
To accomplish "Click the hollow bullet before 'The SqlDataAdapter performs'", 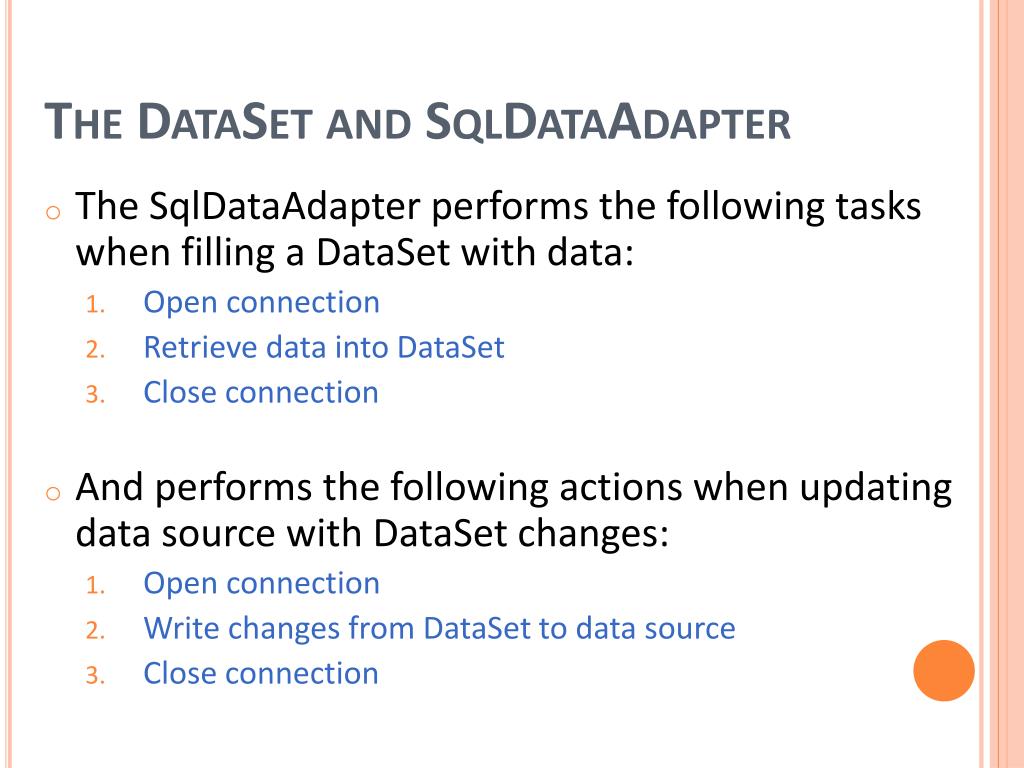I will (x=54, y=212).
